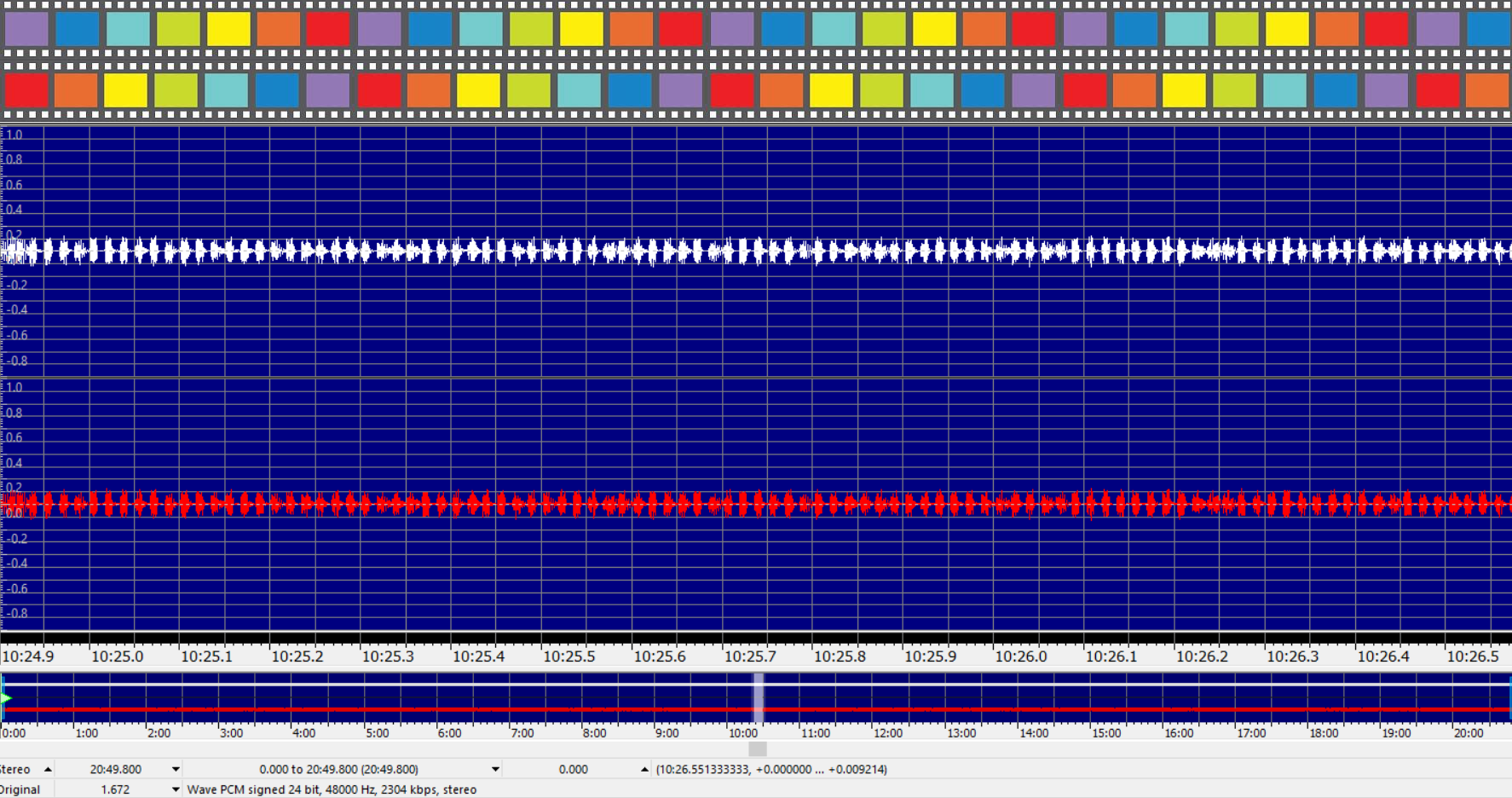This screenshot has height=798, width=1512.
Task: Click the selection range text field
Action: pos(338,769)
